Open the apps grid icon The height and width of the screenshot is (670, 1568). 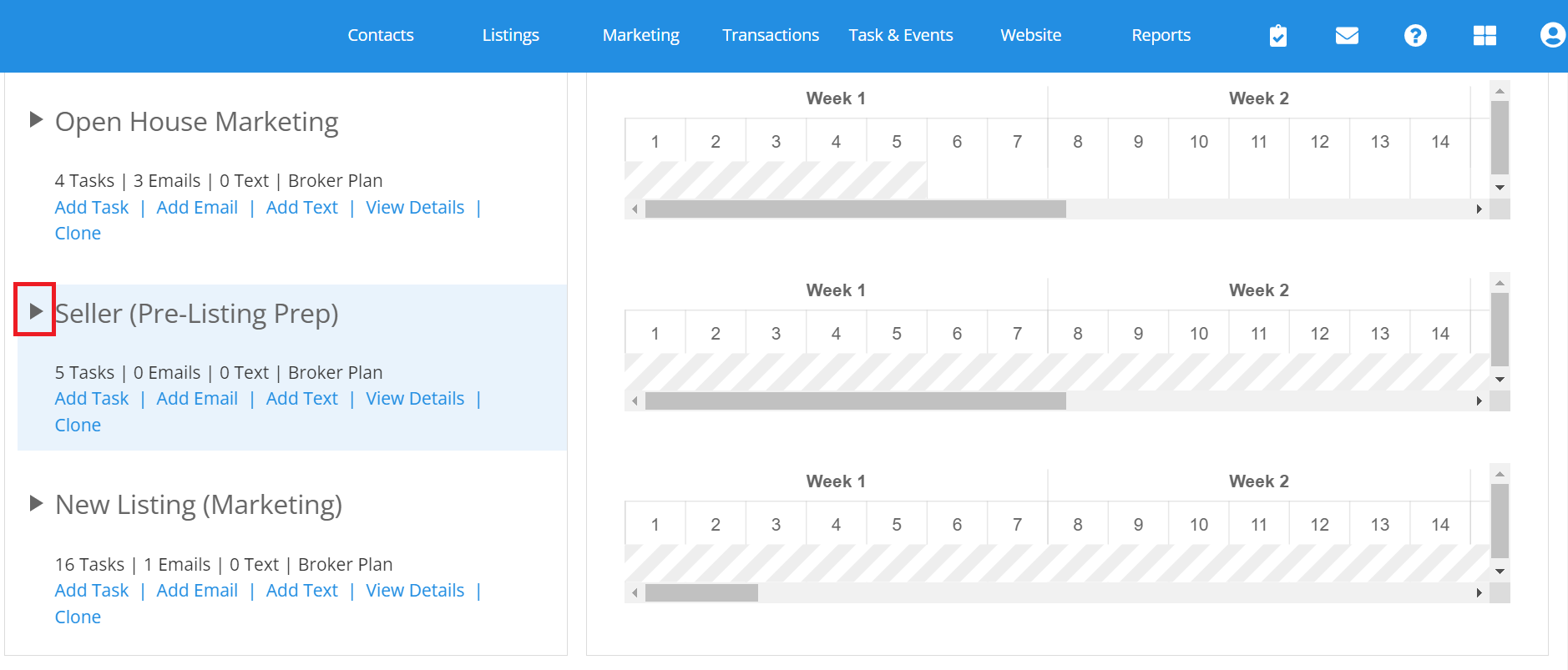pos(1485,35)
